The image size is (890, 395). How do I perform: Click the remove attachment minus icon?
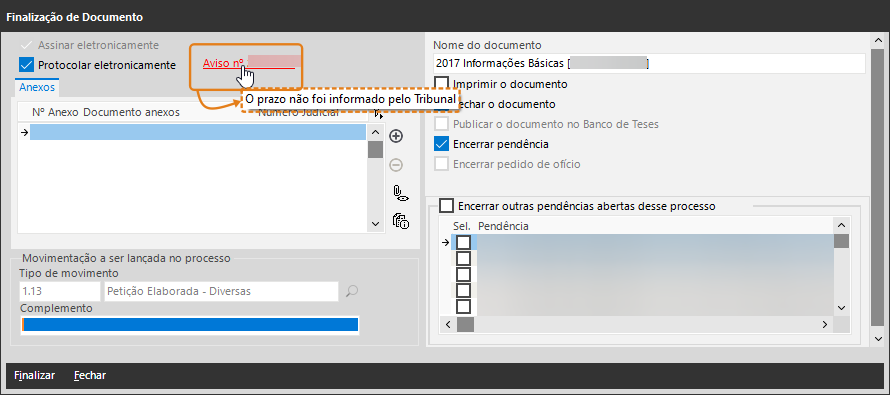396,165
